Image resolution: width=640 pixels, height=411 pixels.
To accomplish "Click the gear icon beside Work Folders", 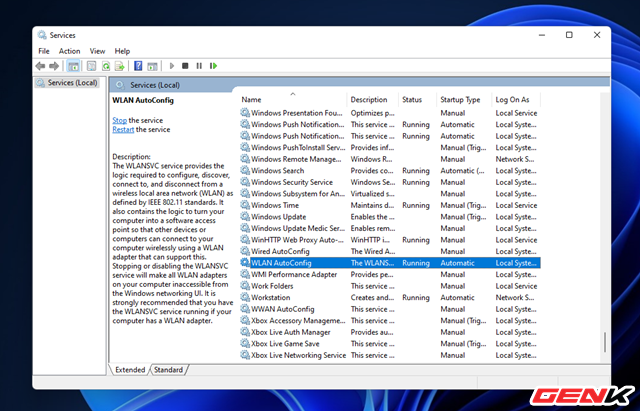I will click(x=245, y=286).
